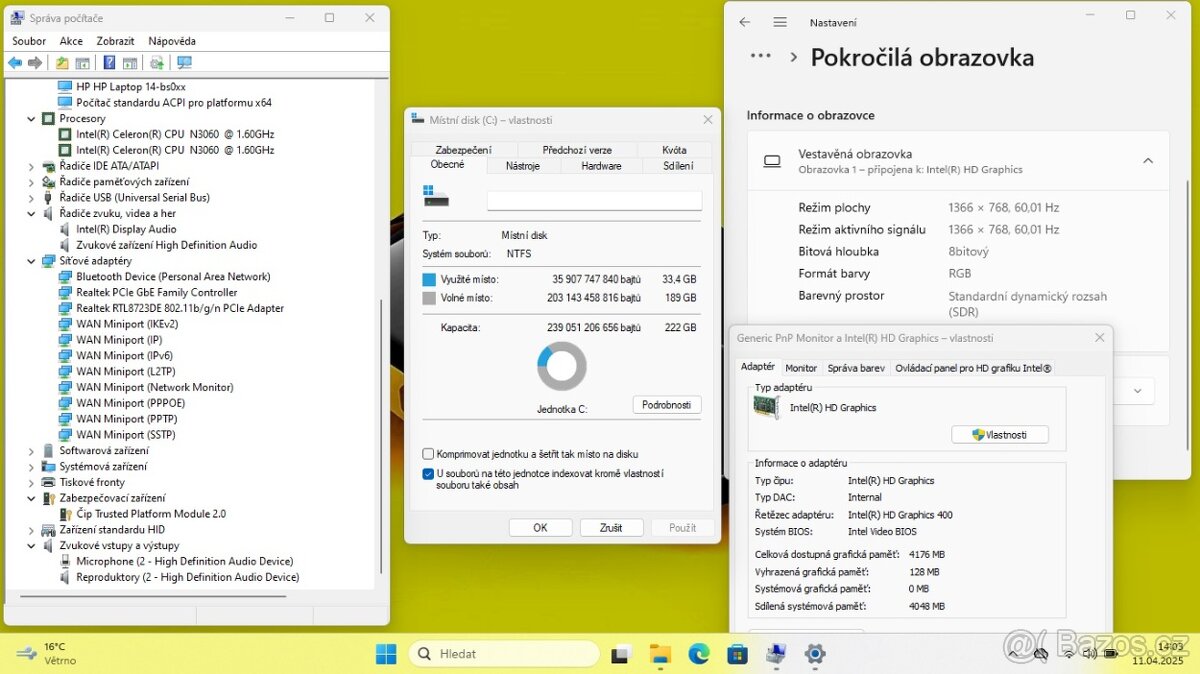Click the Podrobnosti button
The width and height of the screenshot is (1200, 674).
666,404
